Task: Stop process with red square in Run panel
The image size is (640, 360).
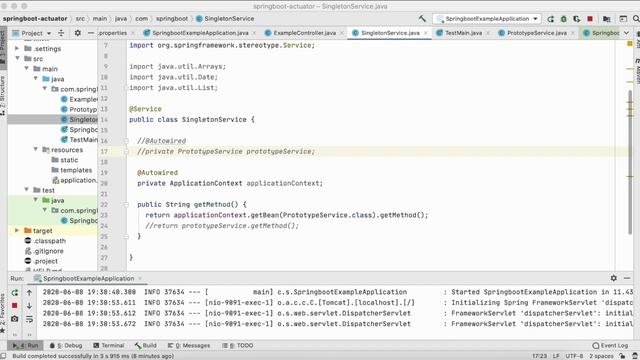Action: (15, 305)
